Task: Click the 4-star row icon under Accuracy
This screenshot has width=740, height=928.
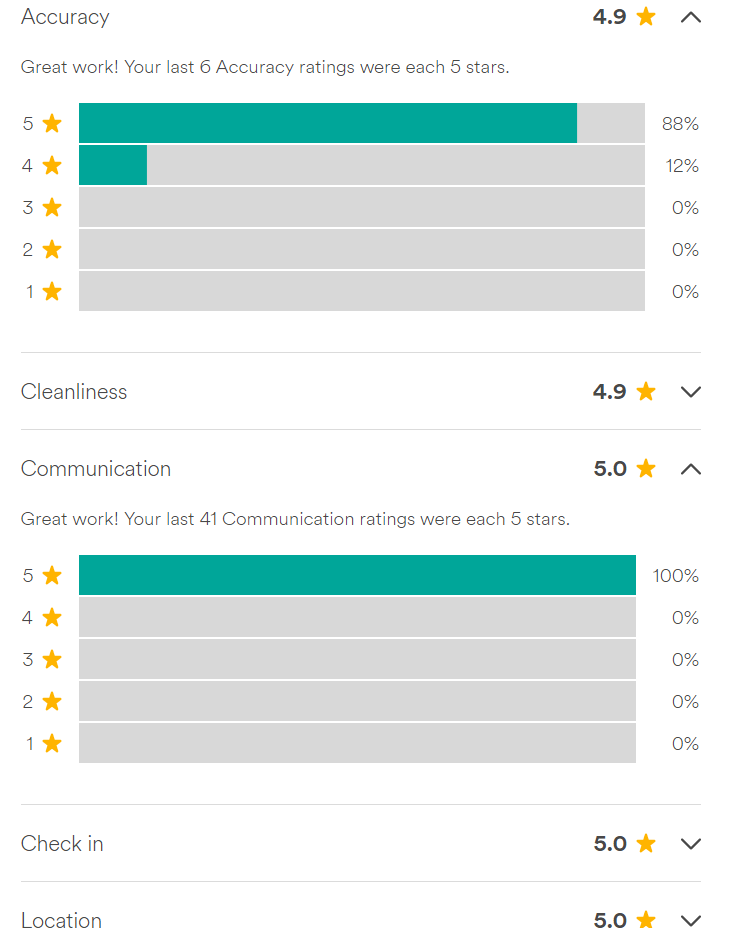Action: coord(52,165)
